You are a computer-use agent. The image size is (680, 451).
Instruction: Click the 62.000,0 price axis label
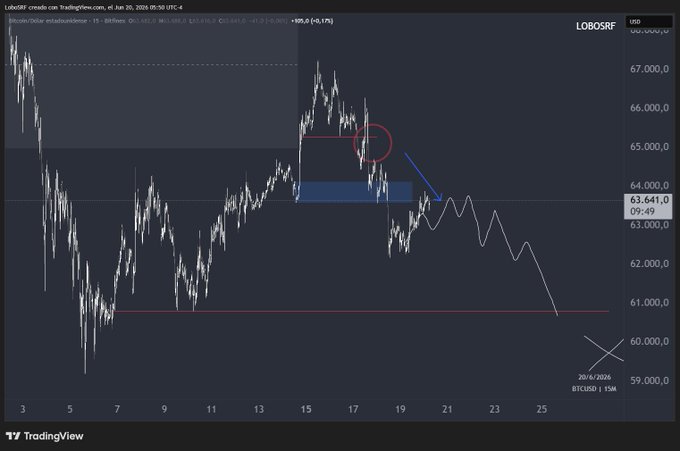[x=649, y=263]
